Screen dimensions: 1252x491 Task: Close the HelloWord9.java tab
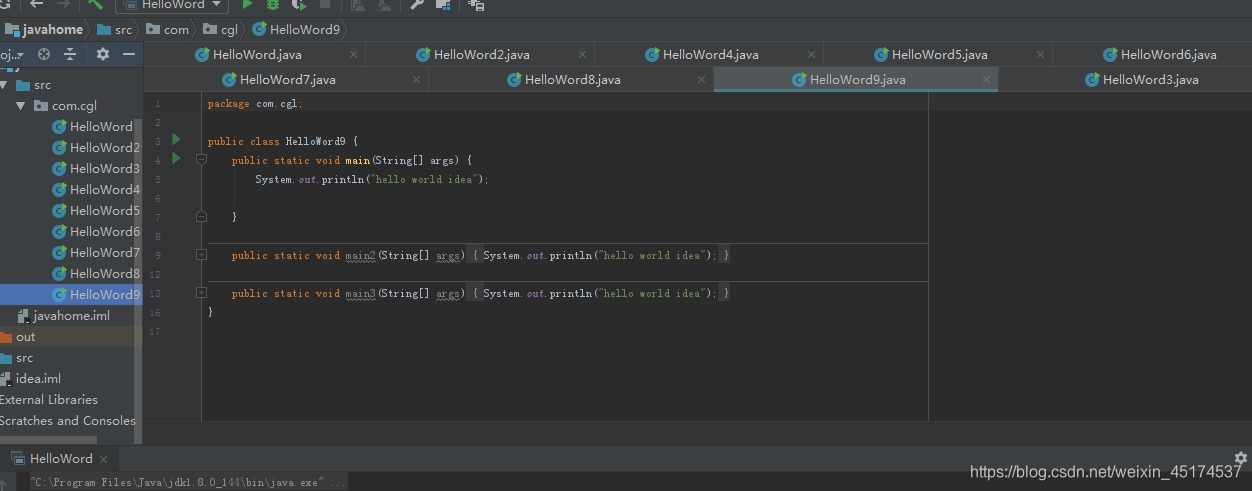987,79
